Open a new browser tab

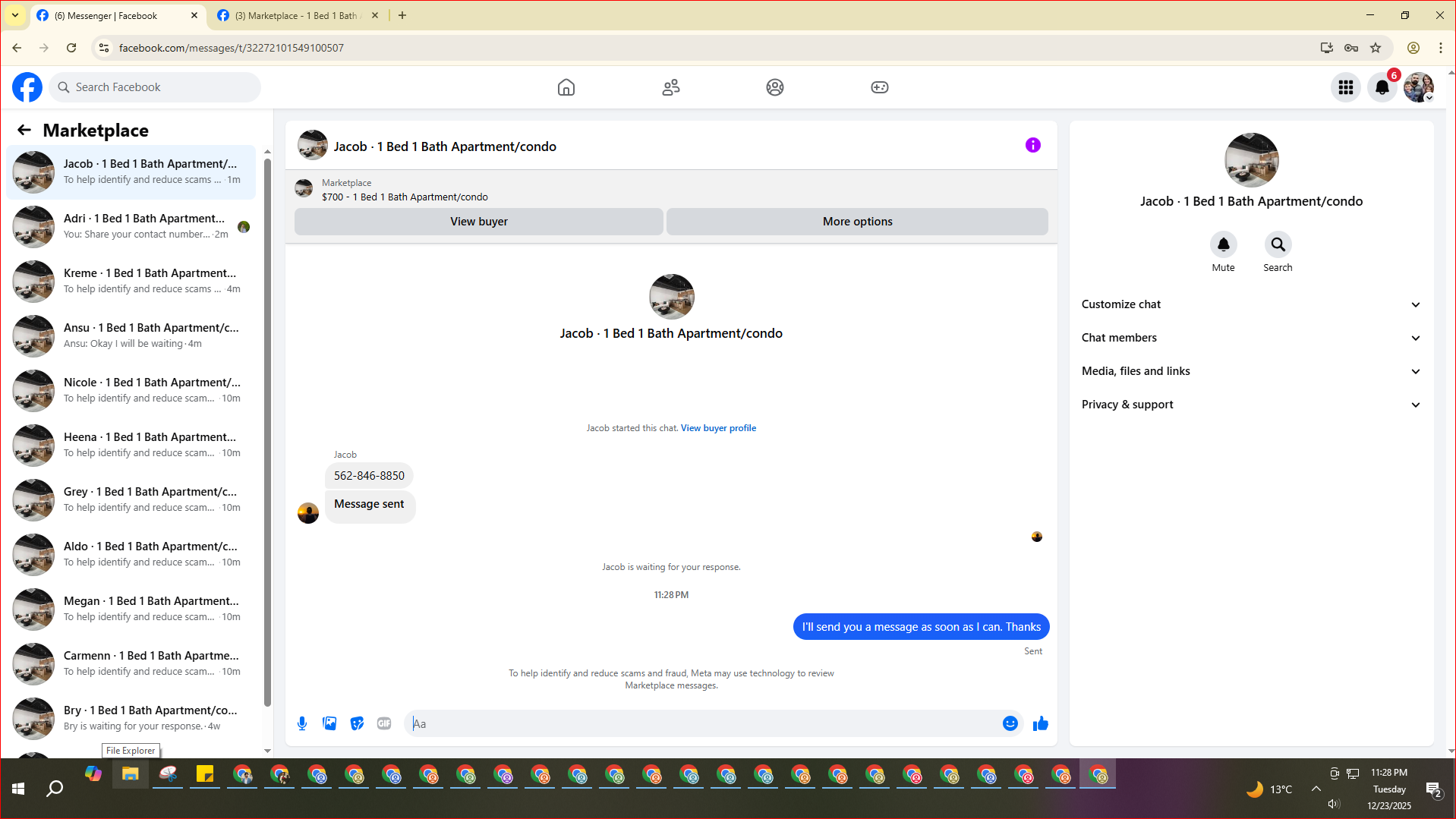pyautogui.click(x=402, y=15)
